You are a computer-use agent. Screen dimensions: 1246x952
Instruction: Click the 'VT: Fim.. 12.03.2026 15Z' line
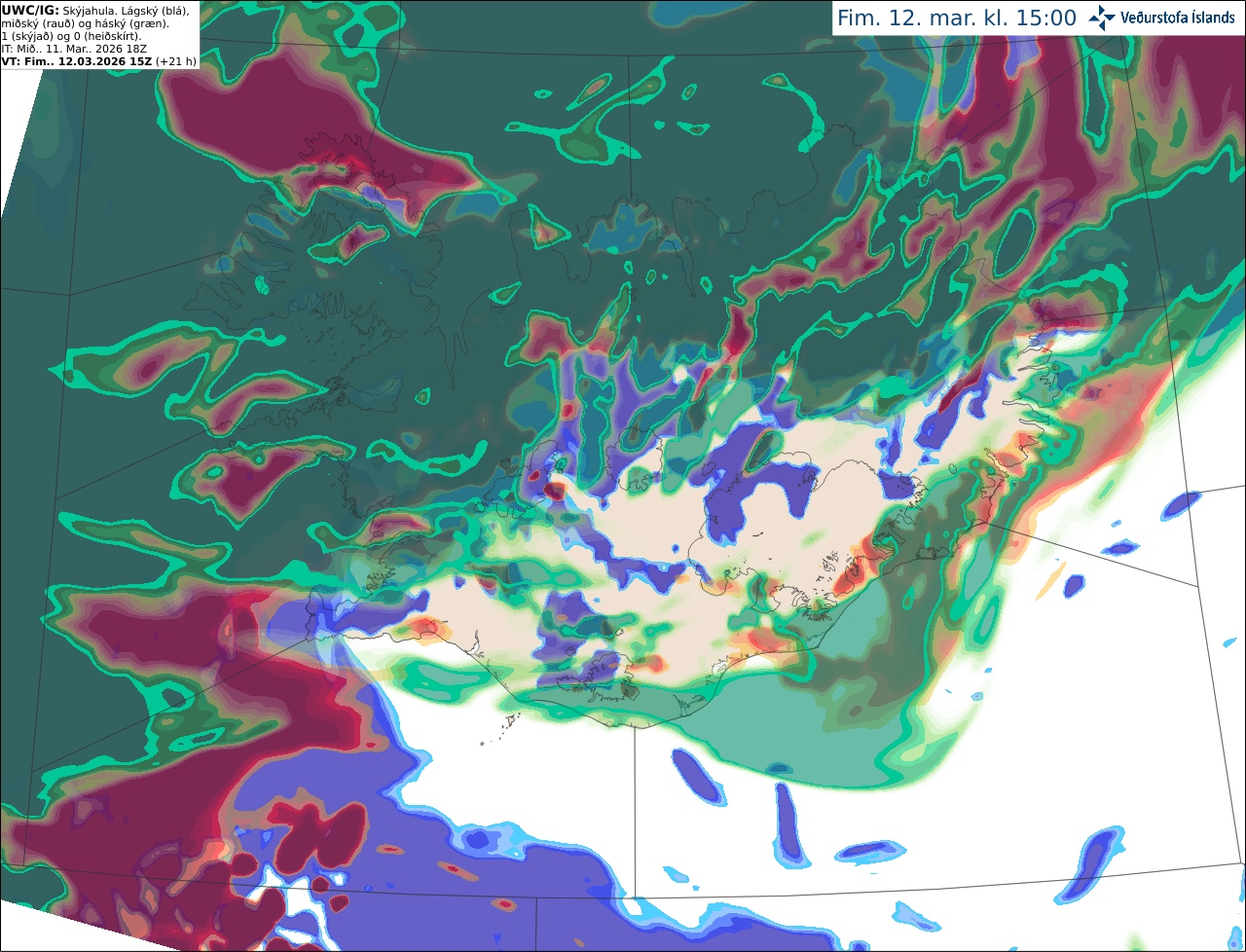[x=98, y=61]
